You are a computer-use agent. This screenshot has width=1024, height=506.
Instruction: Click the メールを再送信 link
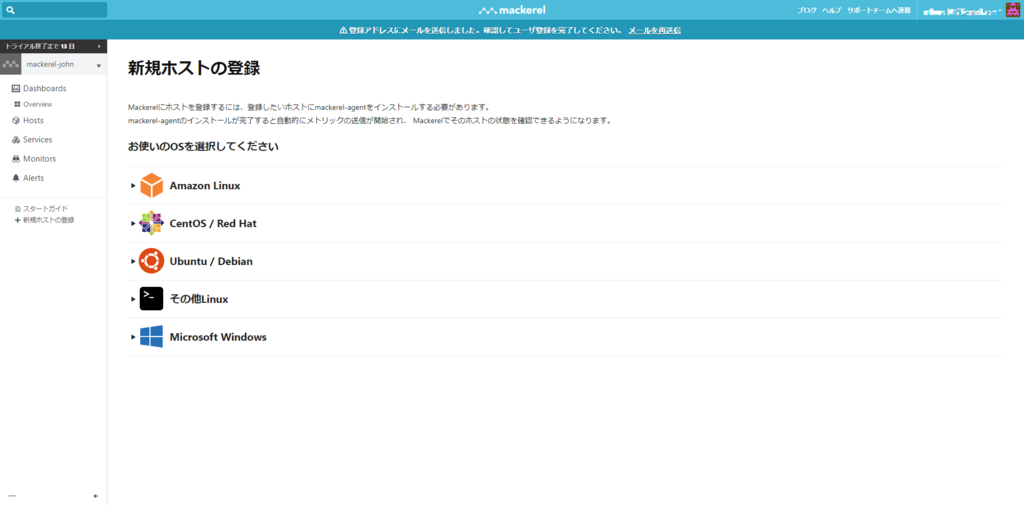point(654,30)
